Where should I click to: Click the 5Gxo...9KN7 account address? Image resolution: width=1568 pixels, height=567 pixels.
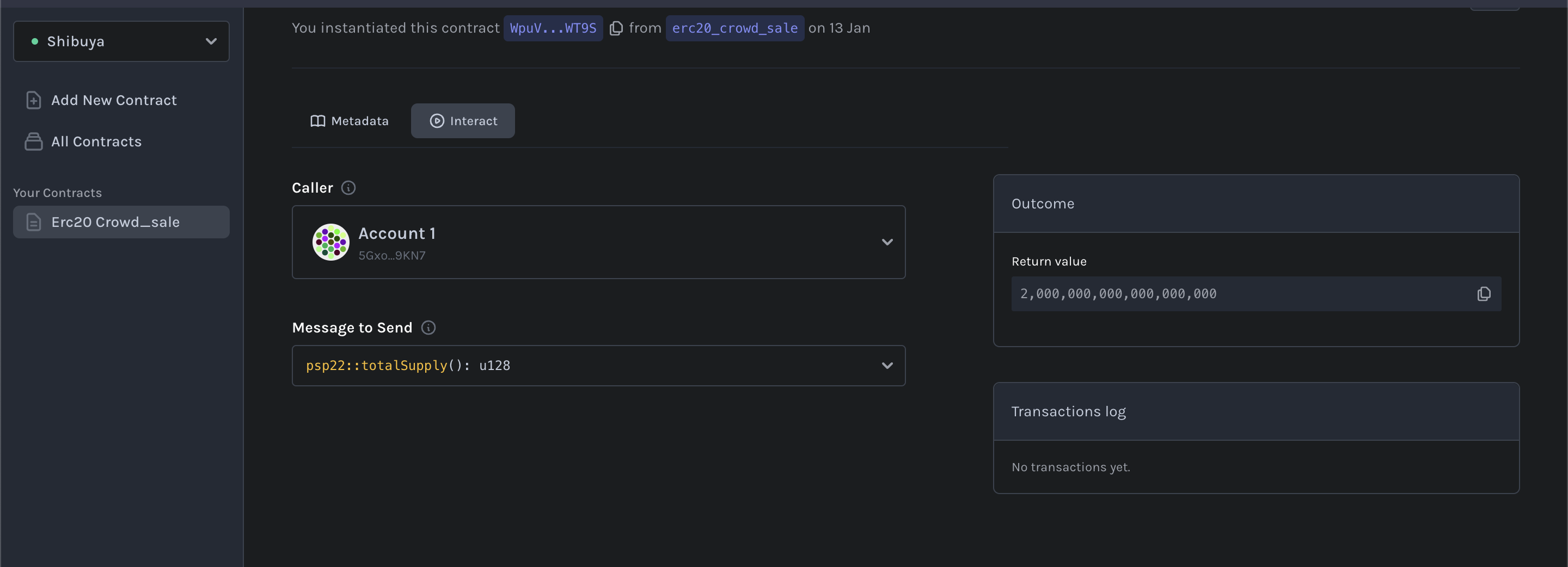(392, 256)
